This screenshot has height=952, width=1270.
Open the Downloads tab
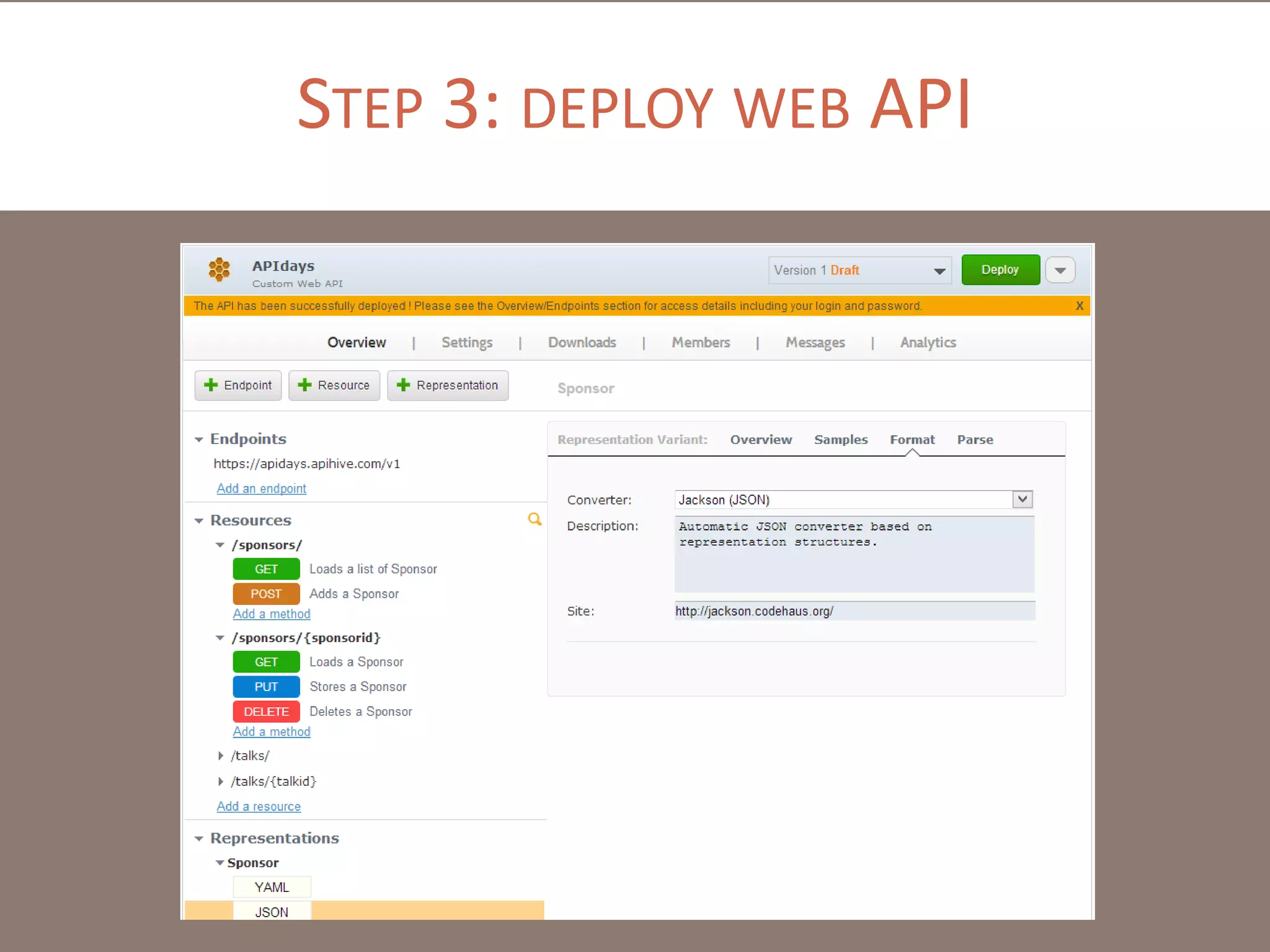pos(582,343)
